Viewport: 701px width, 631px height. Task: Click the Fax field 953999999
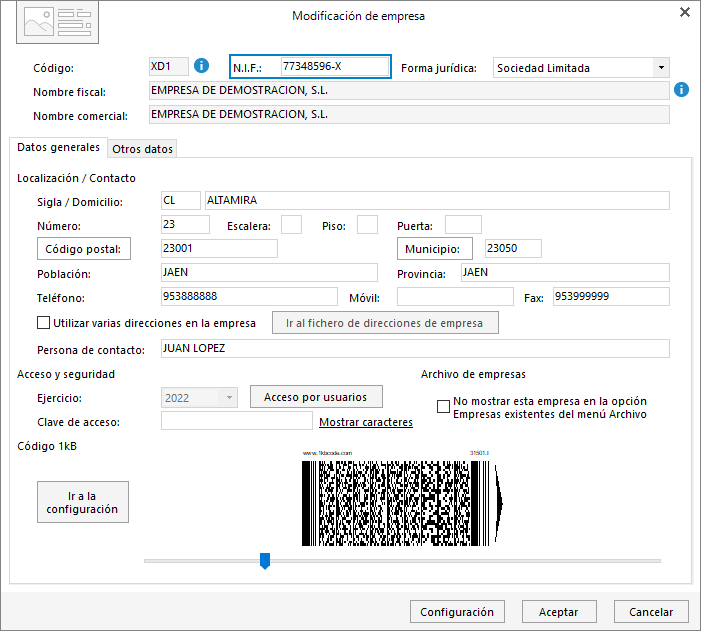(x=611, y=296)
